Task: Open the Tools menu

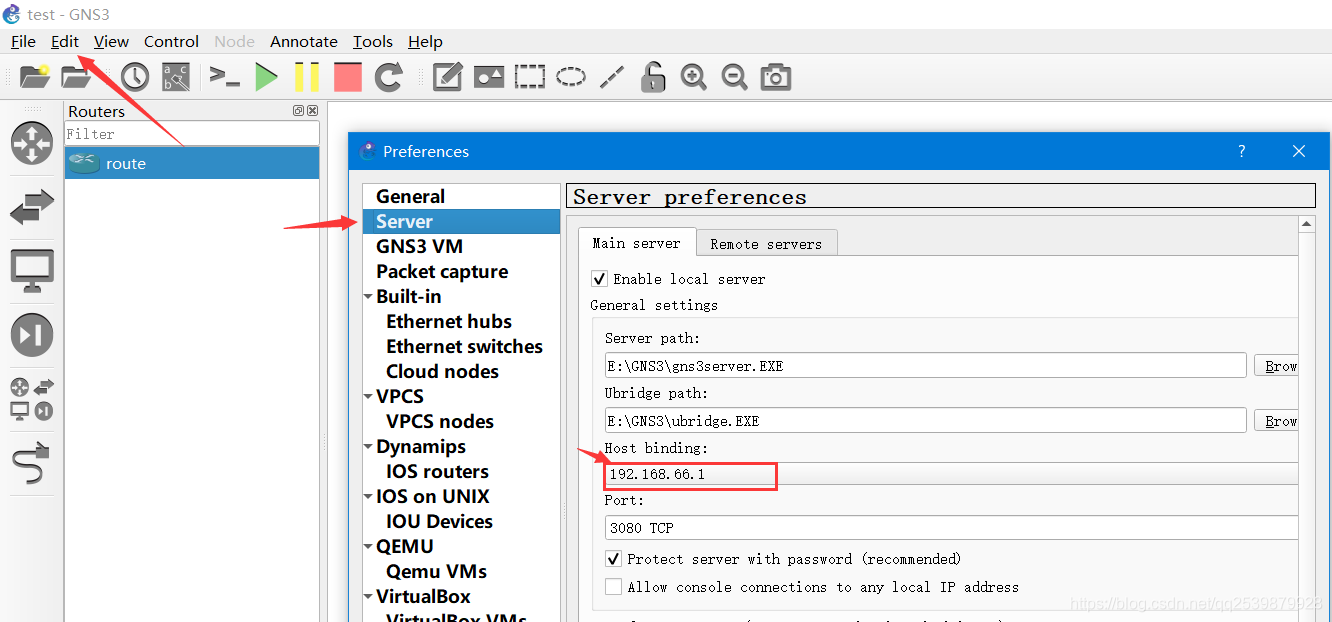Action: [x=373, y=41]
